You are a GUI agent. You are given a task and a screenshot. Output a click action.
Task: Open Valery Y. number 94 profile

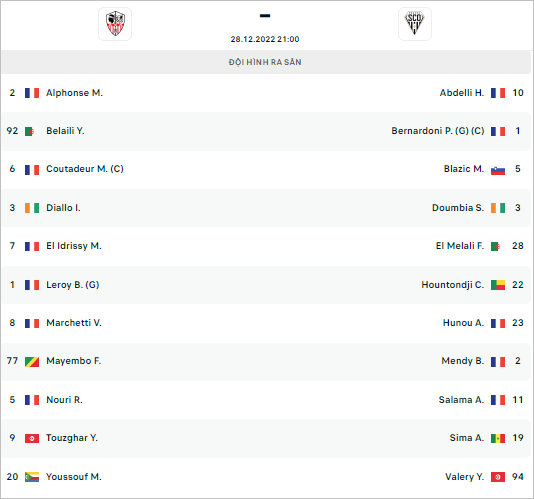(x=465, y=477)
